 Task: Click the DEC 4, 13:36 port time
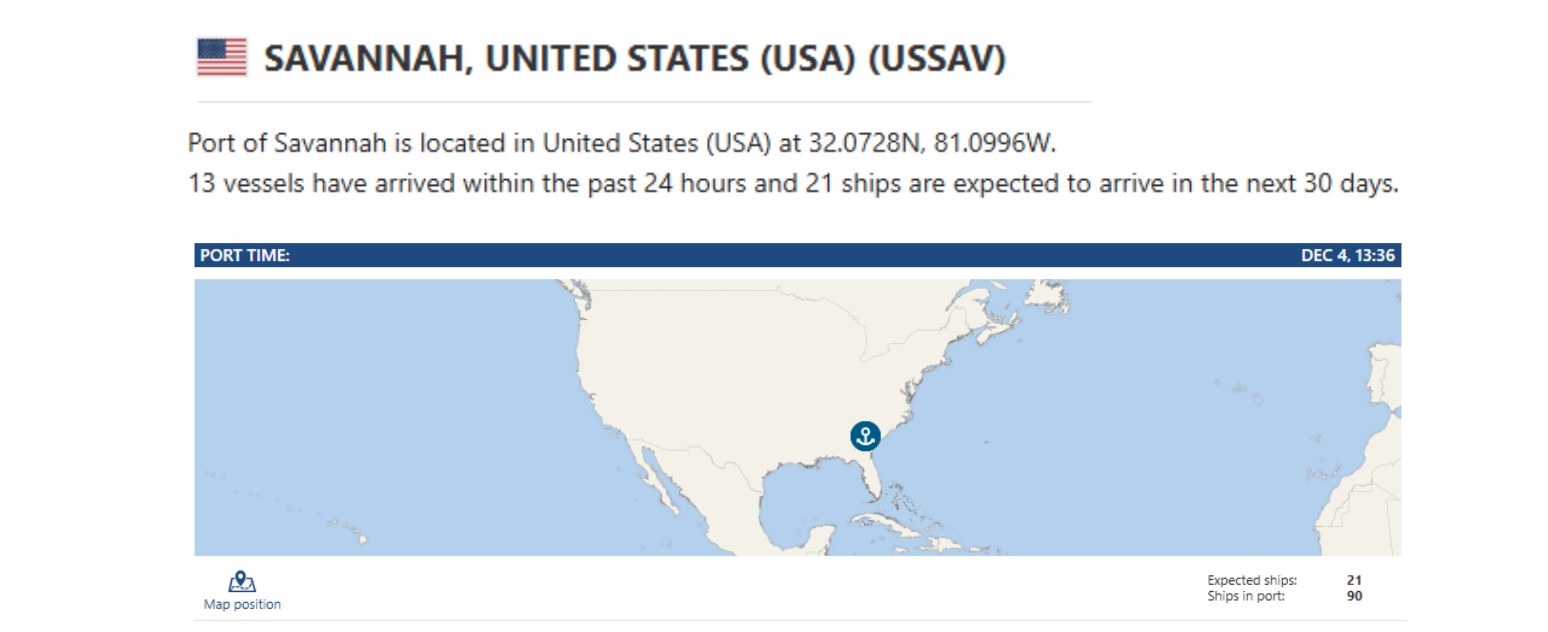(1349, 255)
